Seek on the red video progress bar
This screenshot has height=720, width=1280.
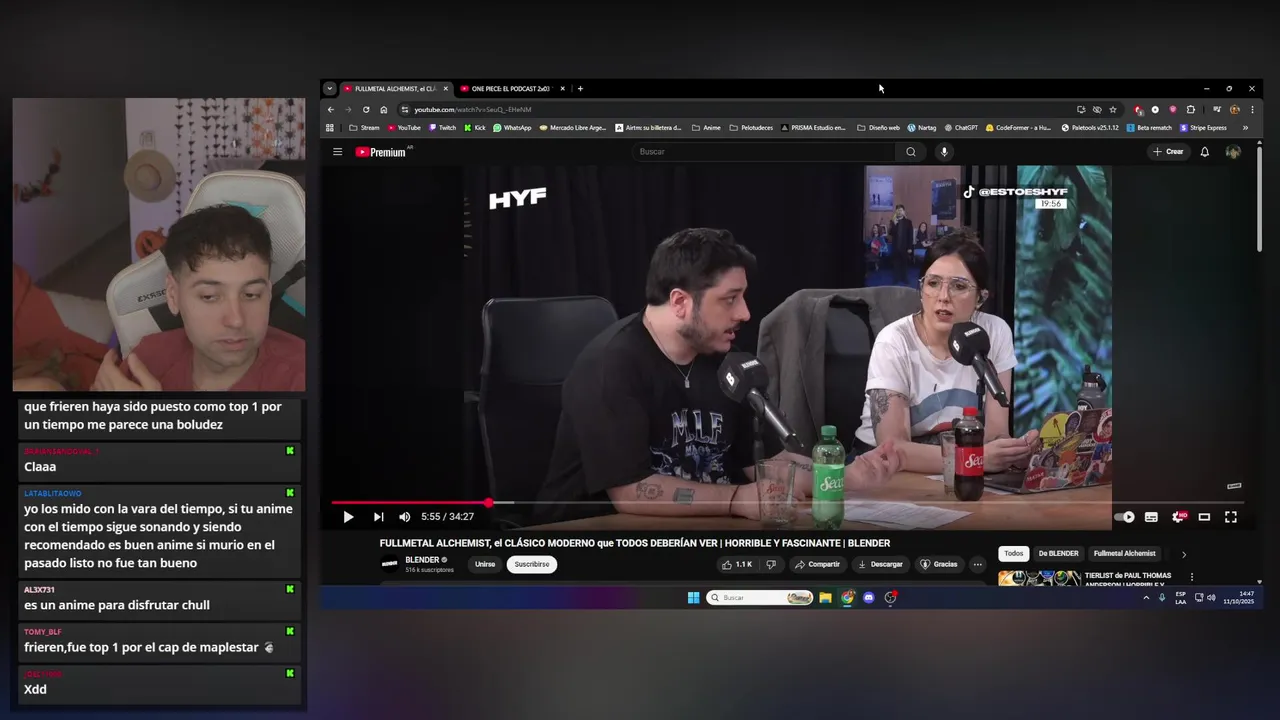pyautogui.click(x=787, y=503)
